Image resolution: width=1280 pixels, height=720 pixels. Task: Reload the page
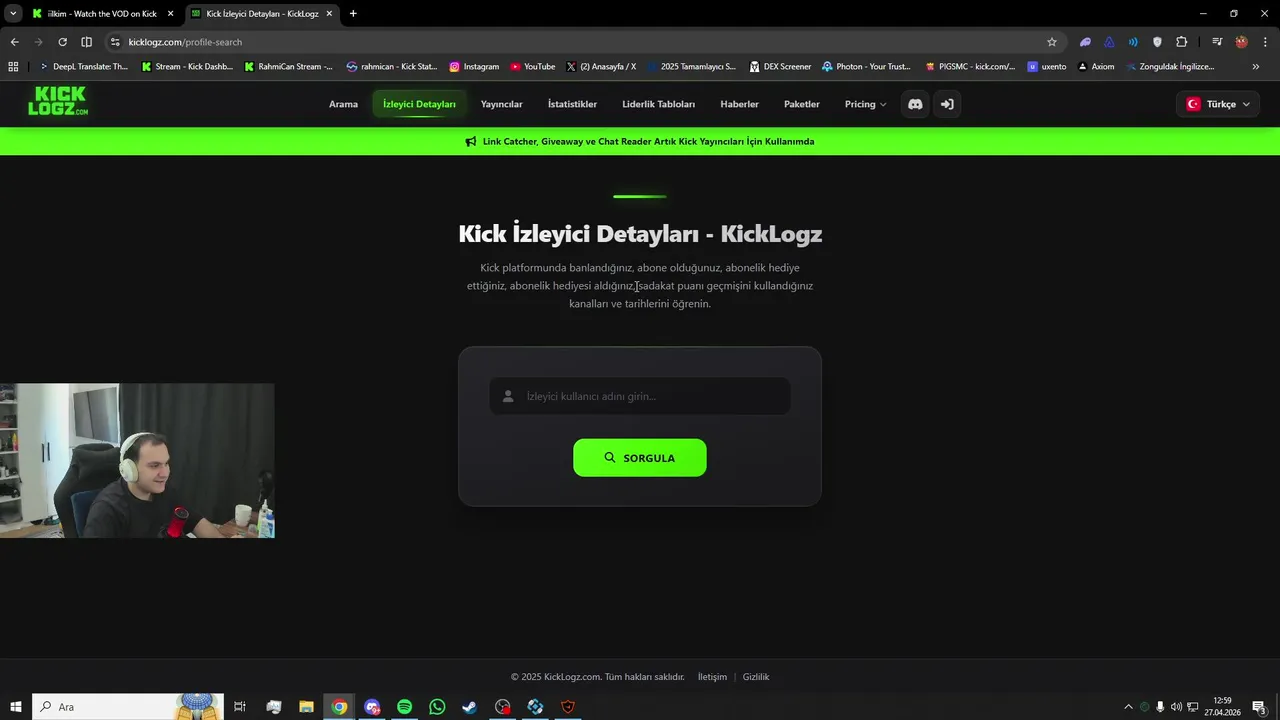(x=62, y=42)
